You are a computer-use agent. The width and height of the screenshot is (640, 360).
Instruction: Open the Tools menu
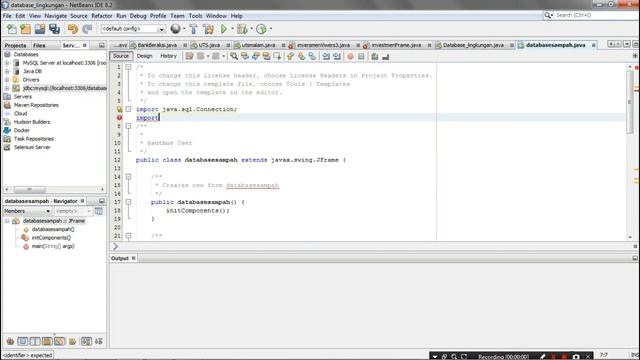196,16
